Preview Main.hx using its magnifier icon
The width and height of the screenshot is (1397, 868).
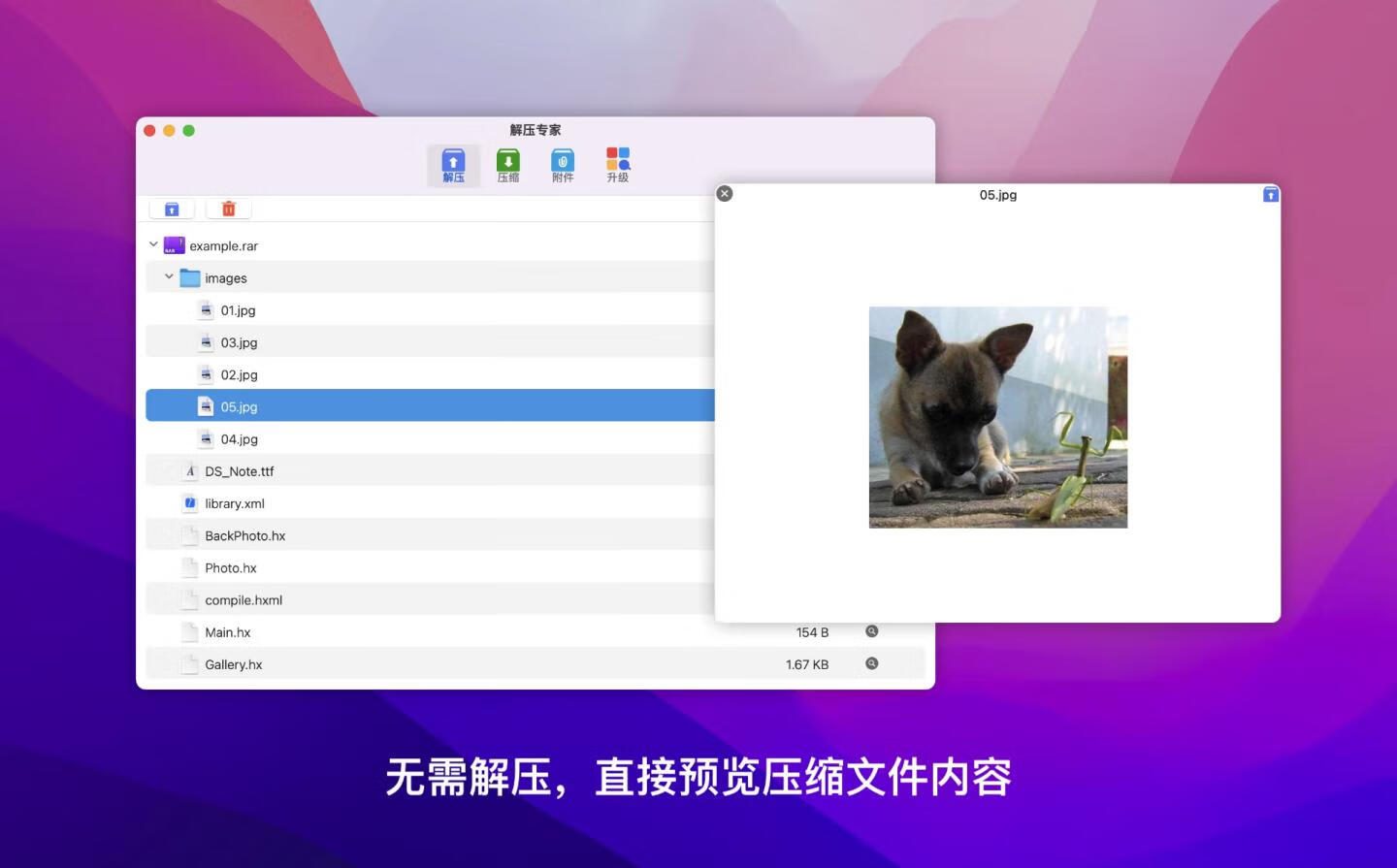(x=871, y=631)
